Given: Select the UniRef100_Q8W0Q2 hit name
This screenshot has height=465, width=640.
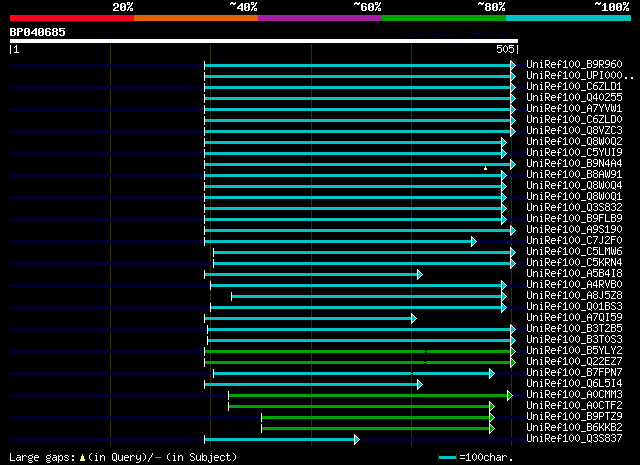Looking at the screenshot, I should pyautogui.click(x=574, y=141).
